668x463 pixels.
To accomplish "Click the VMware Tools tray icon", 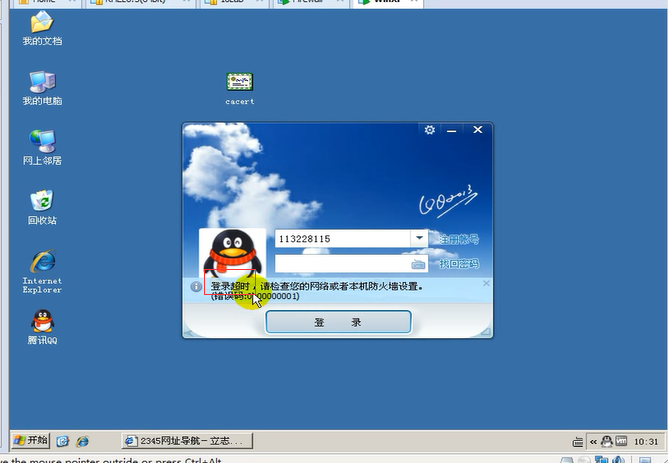I will 621,441.
